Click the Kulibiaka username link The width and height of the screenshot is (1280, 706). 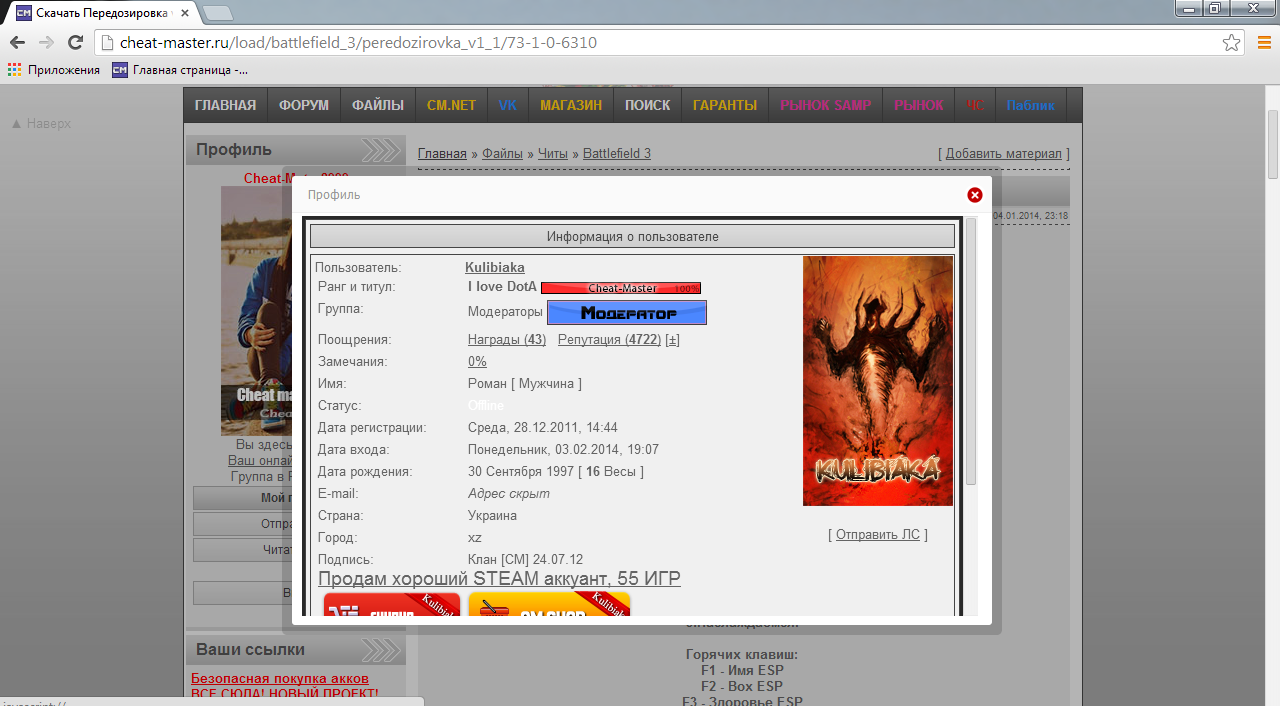coord(494,267)
